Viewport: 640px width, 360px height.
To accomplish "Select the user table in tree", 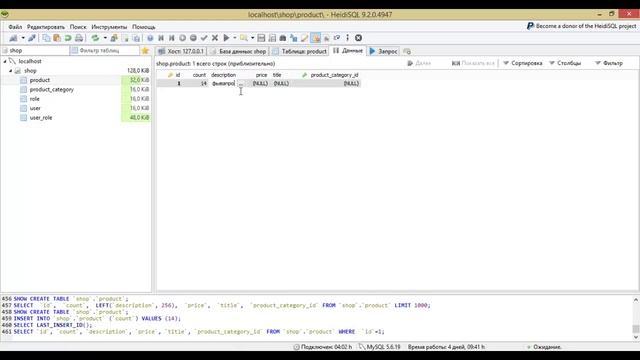I will 35,108.
